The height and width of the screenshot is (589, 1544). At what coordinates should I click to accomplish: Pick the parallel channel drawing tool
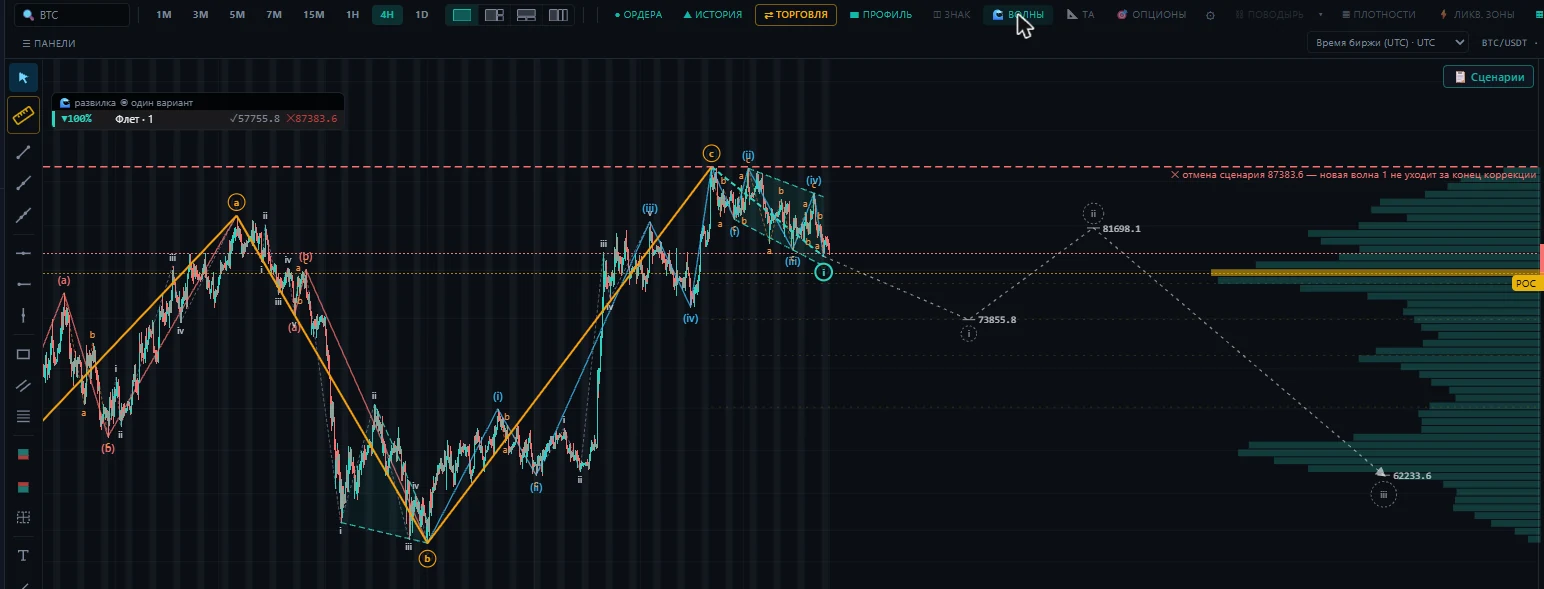pyautogui.click(x=23, y=385)
